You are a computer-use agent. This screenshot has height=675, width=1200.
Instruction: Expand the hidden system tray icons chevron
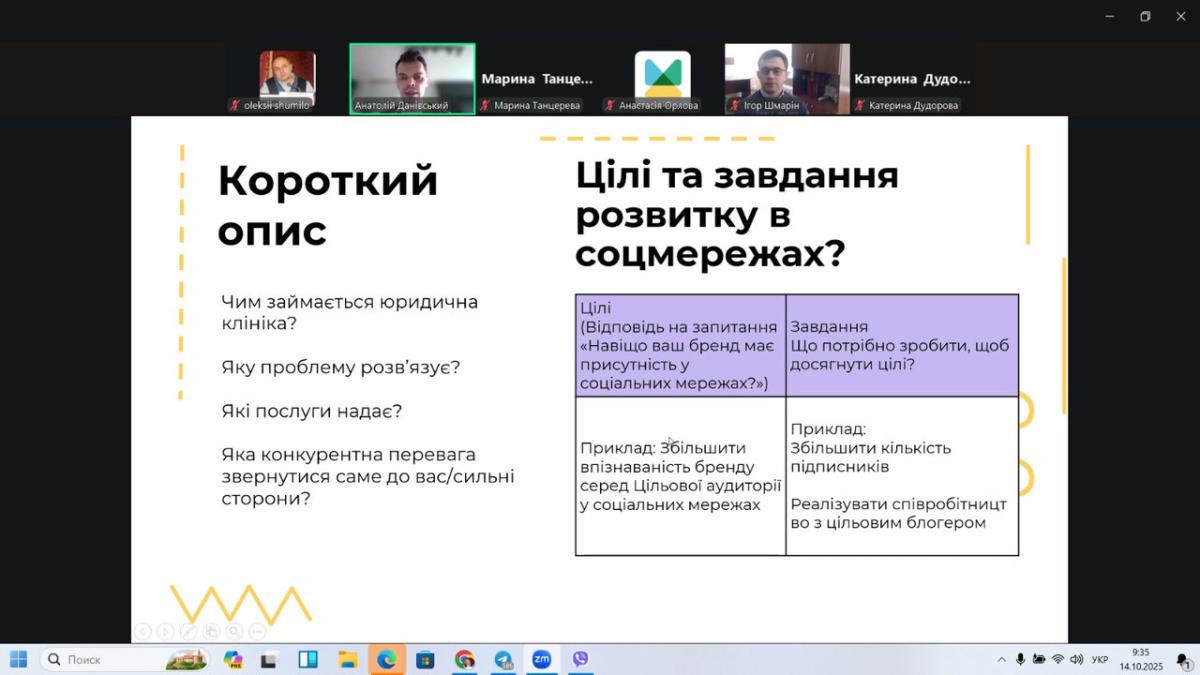(1001, 659)
